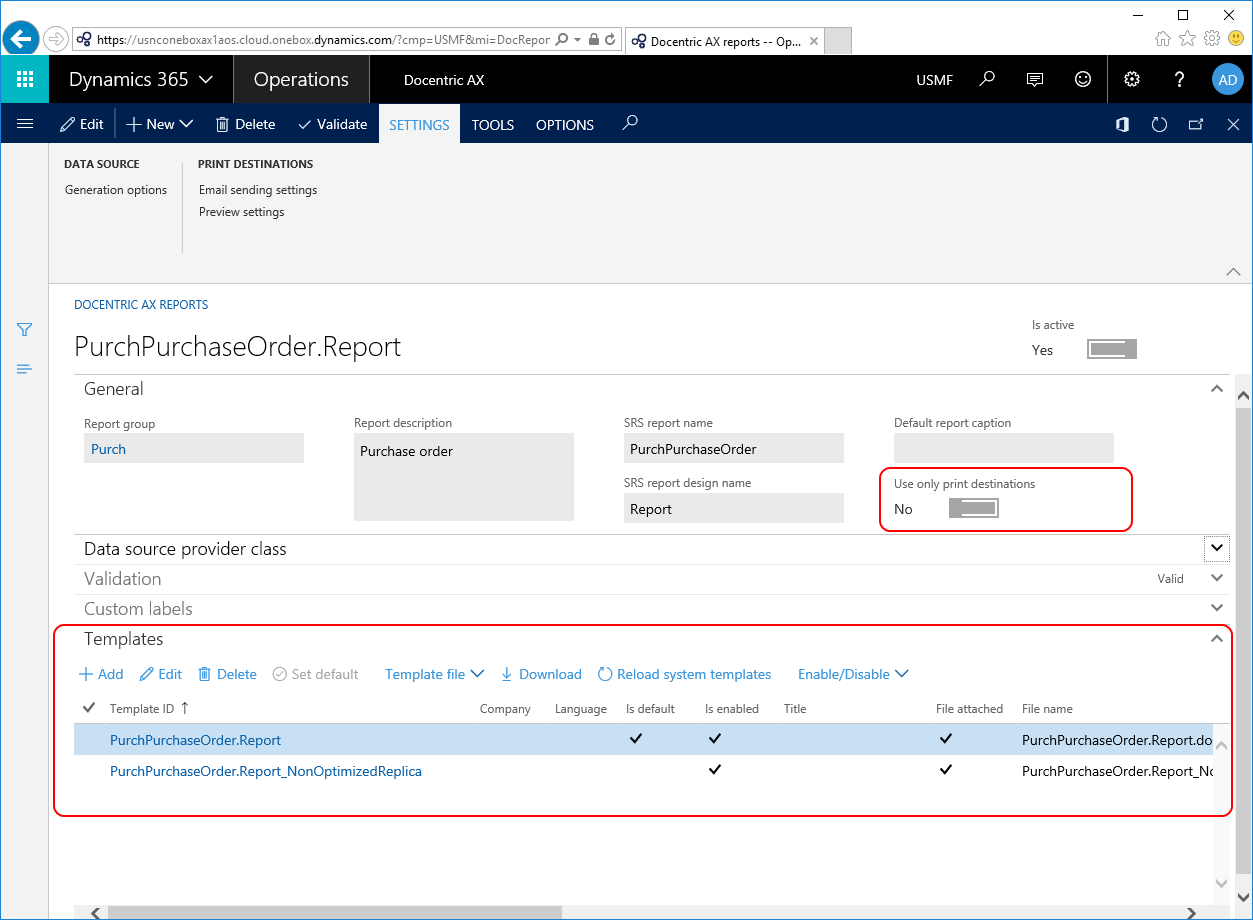Screen dimensions: 1253x920
Task: Toggle Is default for PurchPurchaseOrder.Report row
Action: [x=636, y=739]
